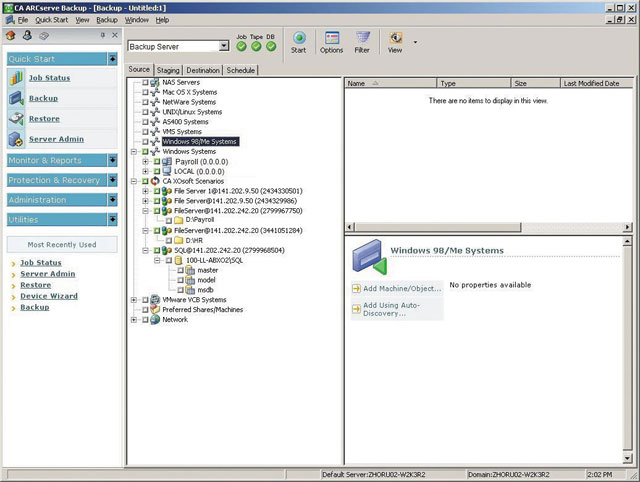Click the pin icon on navigation bar

point(102,36)
